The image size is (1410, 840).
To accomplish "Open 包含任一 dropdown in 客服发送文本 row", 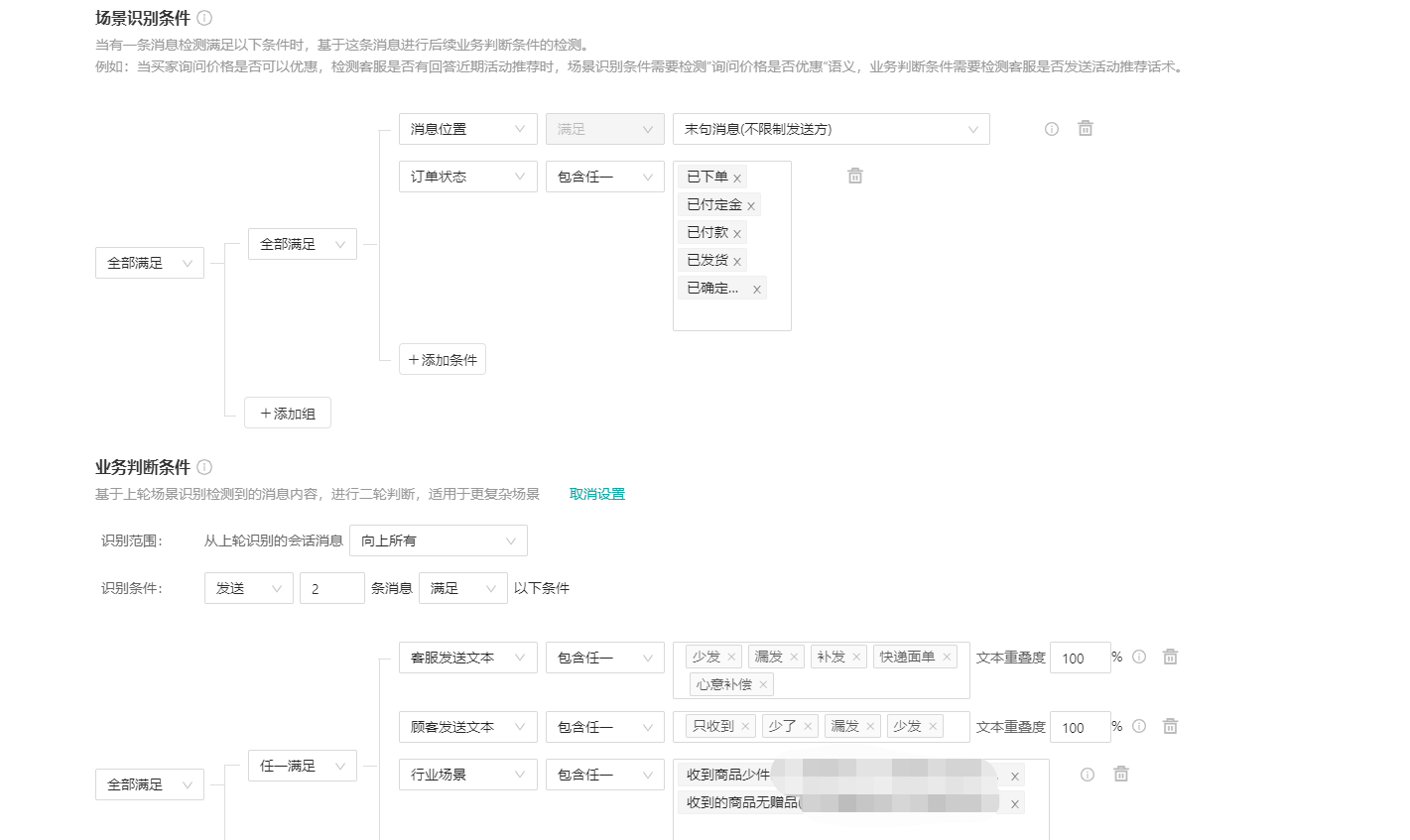I will click(x=604, y=658).
